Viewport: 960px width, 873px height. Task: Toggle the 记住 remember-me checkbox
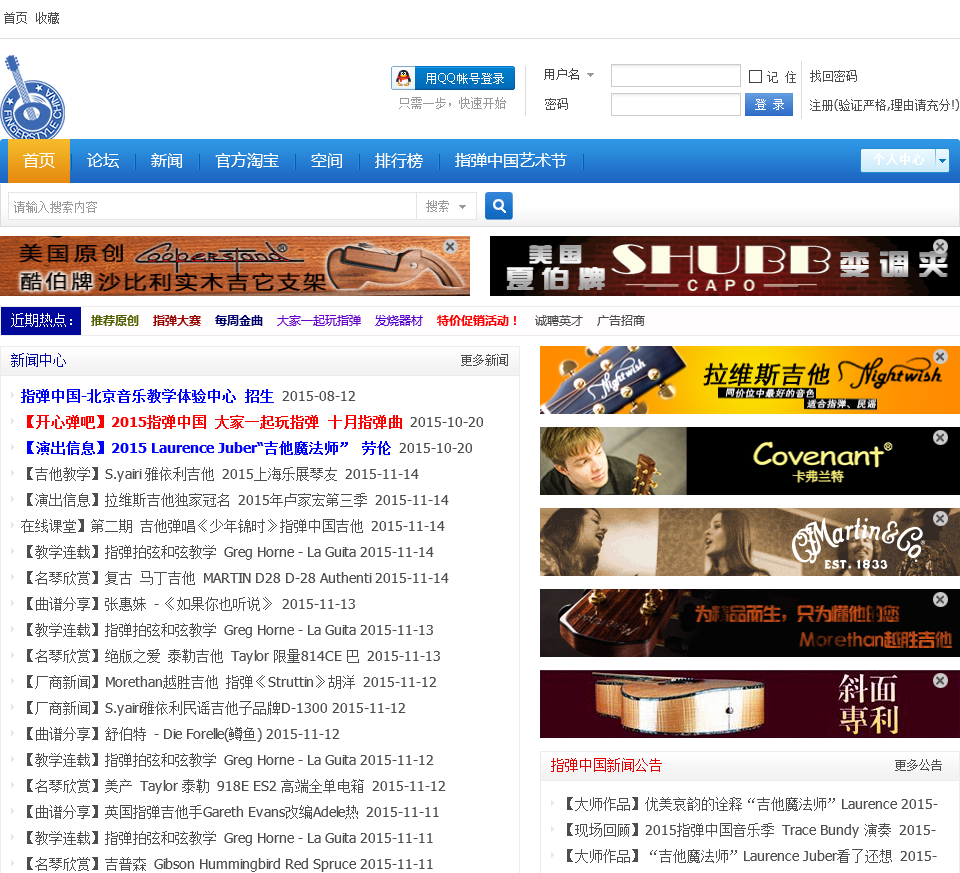[x=756, y=77]
